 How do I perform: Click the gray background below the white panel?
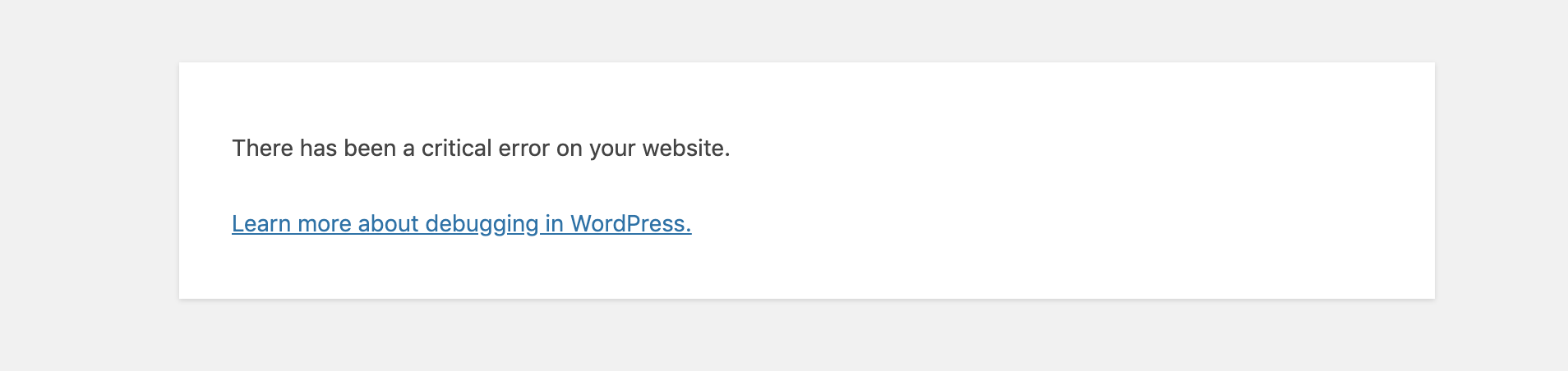pos(805,337)
